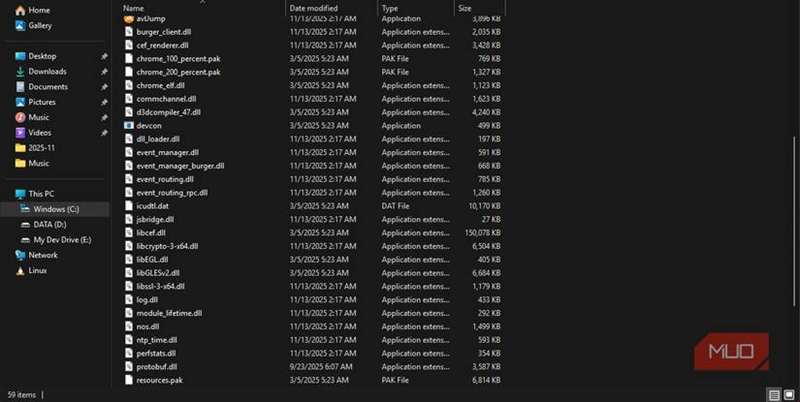The image size is (800, 402).
Task: Click the pin icon beside Desktop
Action: [104, 57]
